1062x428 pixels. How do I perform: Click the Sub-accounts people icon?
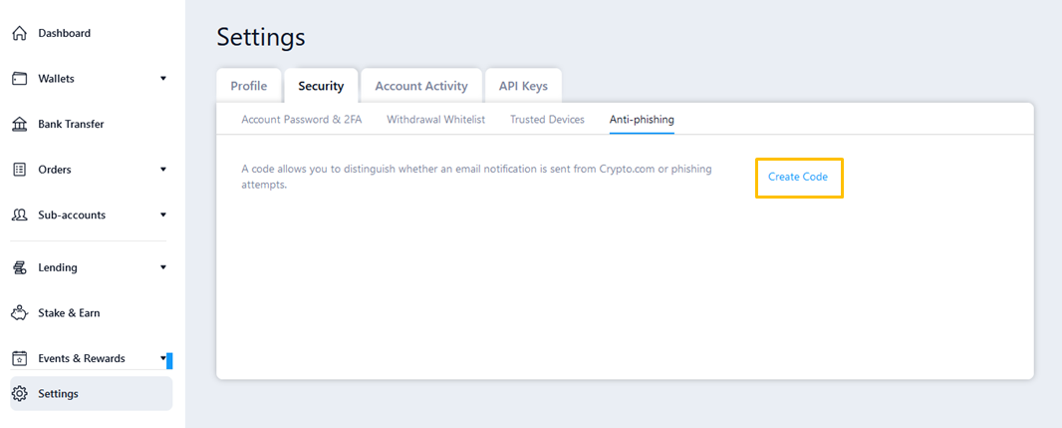[x=20, y=215]
